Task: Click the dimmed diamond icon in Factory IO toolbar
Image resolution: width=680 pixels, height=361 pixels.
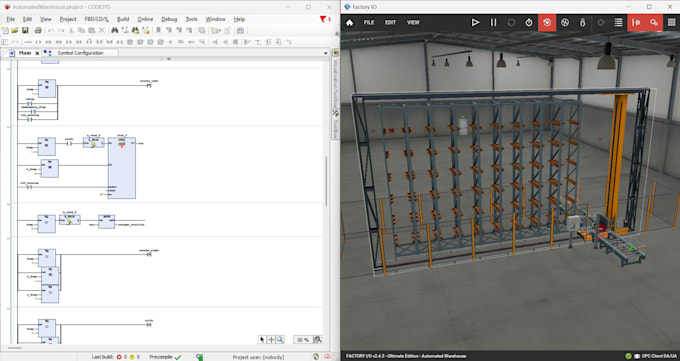Action: pos(601,22)
